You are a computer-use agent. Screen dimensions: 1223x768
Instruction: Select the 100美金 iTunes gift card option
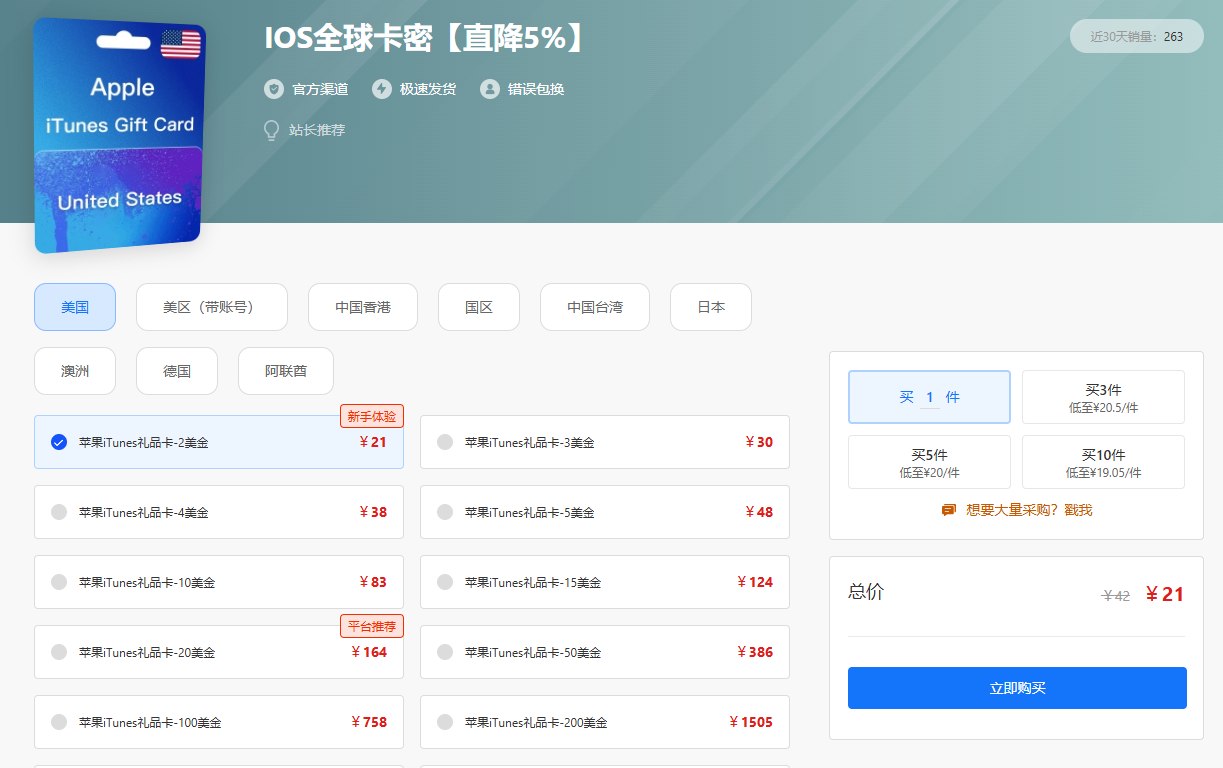click(x=219, y=722)
